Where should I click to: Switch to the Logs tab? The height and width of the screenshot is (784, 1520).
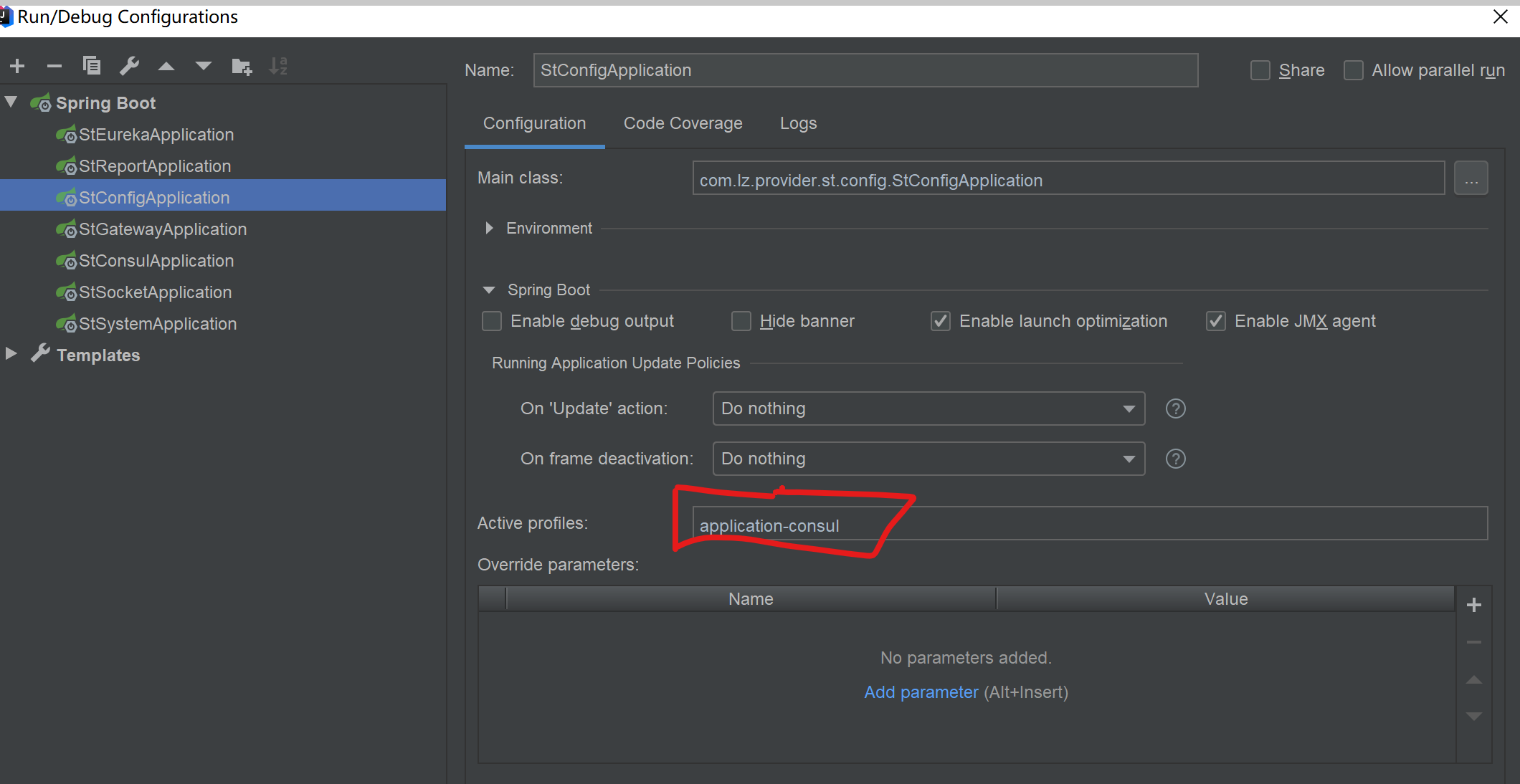pyautogui.click(x=798, y=123)
